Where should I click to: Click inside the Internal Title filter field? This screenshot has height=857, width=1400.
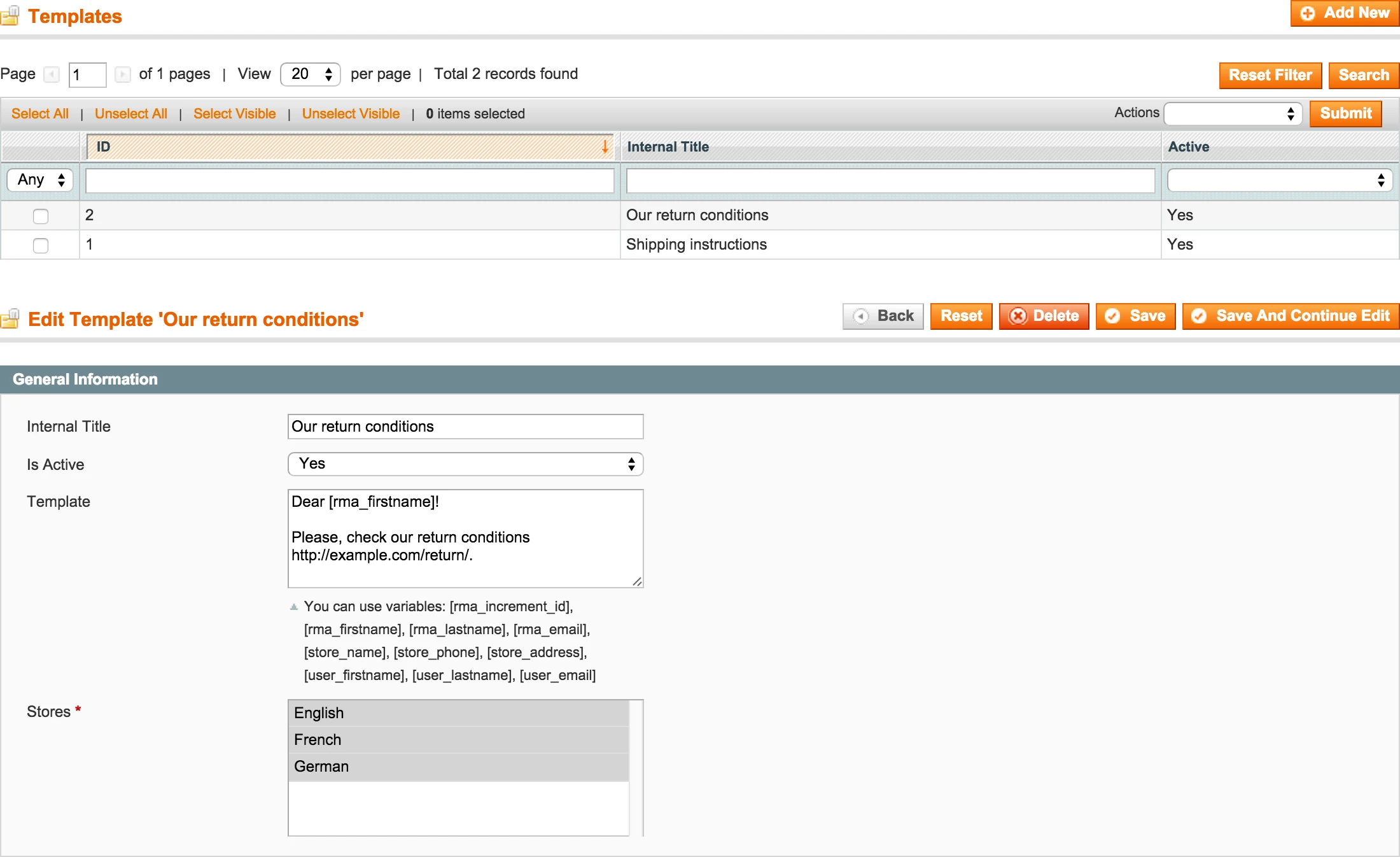pyautogui.click(x=890, y=180)
